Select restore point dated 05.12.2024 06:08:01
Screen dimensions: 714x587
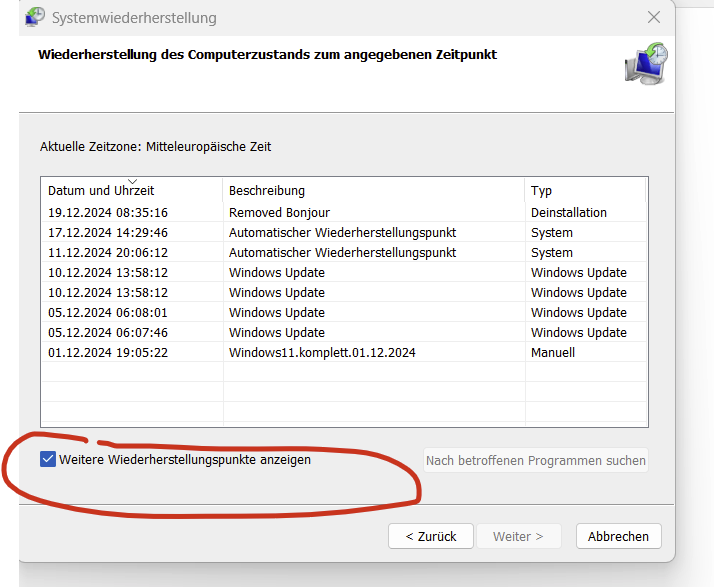point(344,312)
